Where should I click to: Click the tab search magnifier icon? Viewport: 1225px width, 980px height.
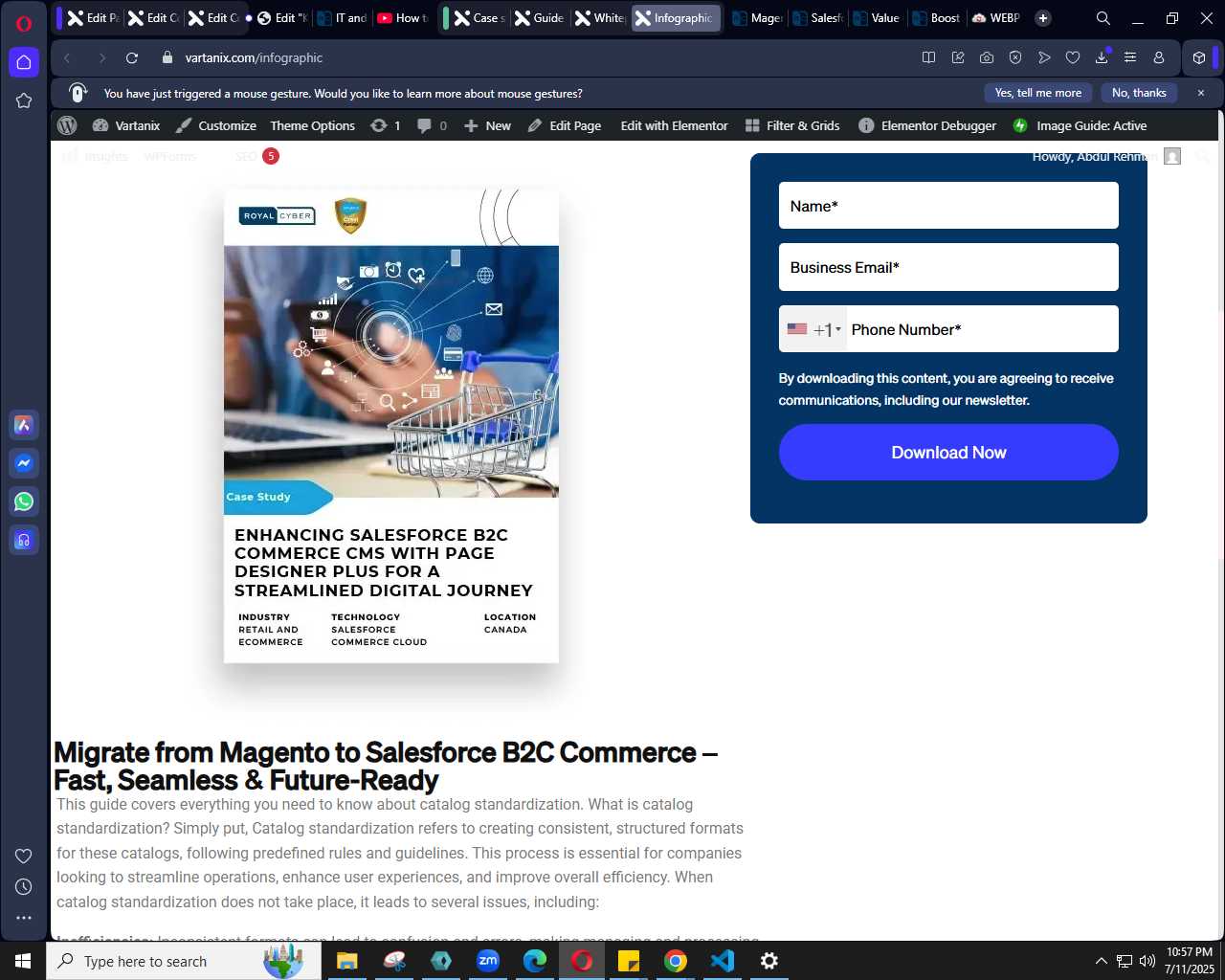(1103, 18)
